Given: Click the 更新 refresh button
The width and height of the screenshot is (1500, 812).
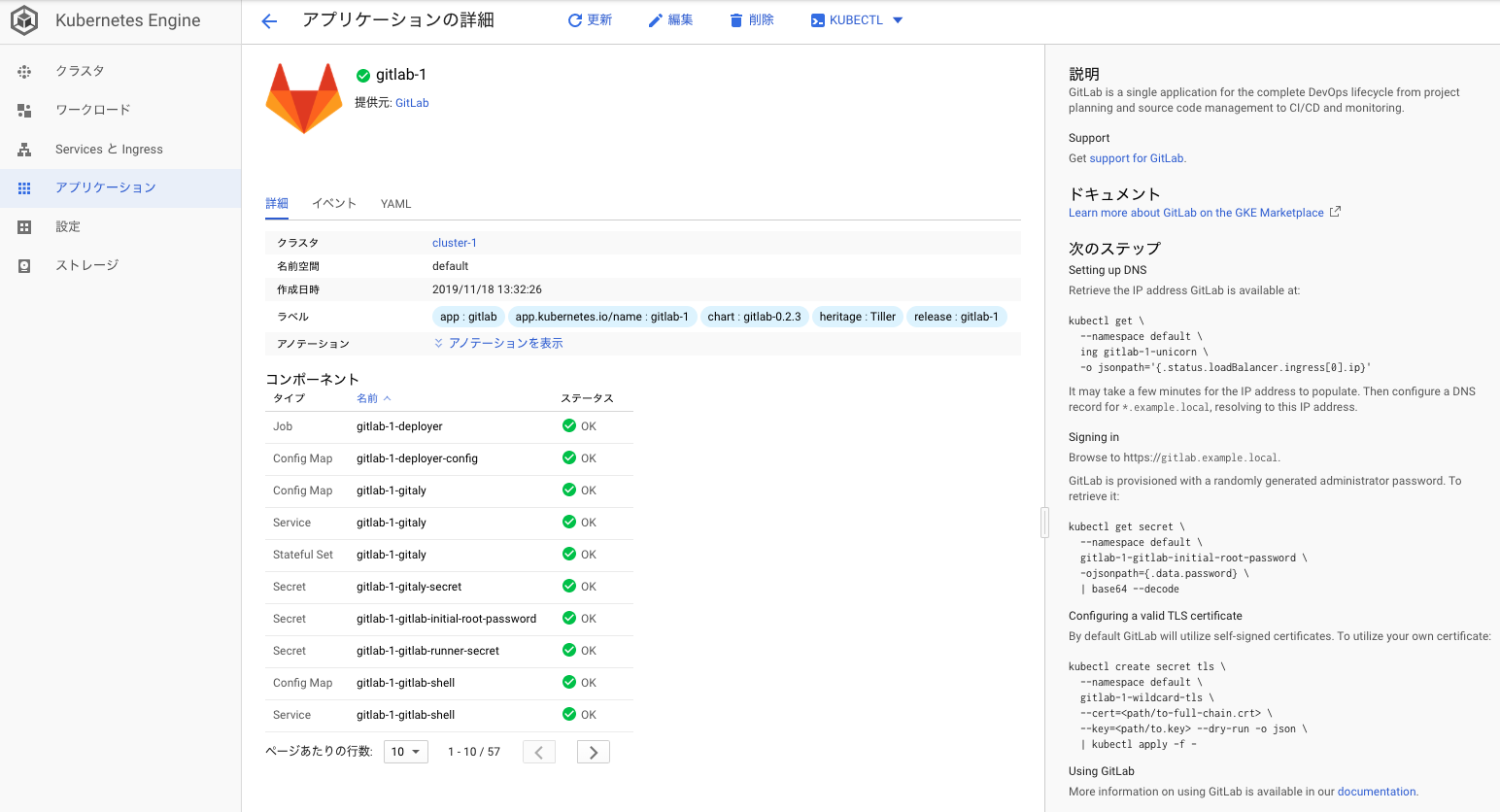Looking at the screenshot, I should click(x=590, y=20).
